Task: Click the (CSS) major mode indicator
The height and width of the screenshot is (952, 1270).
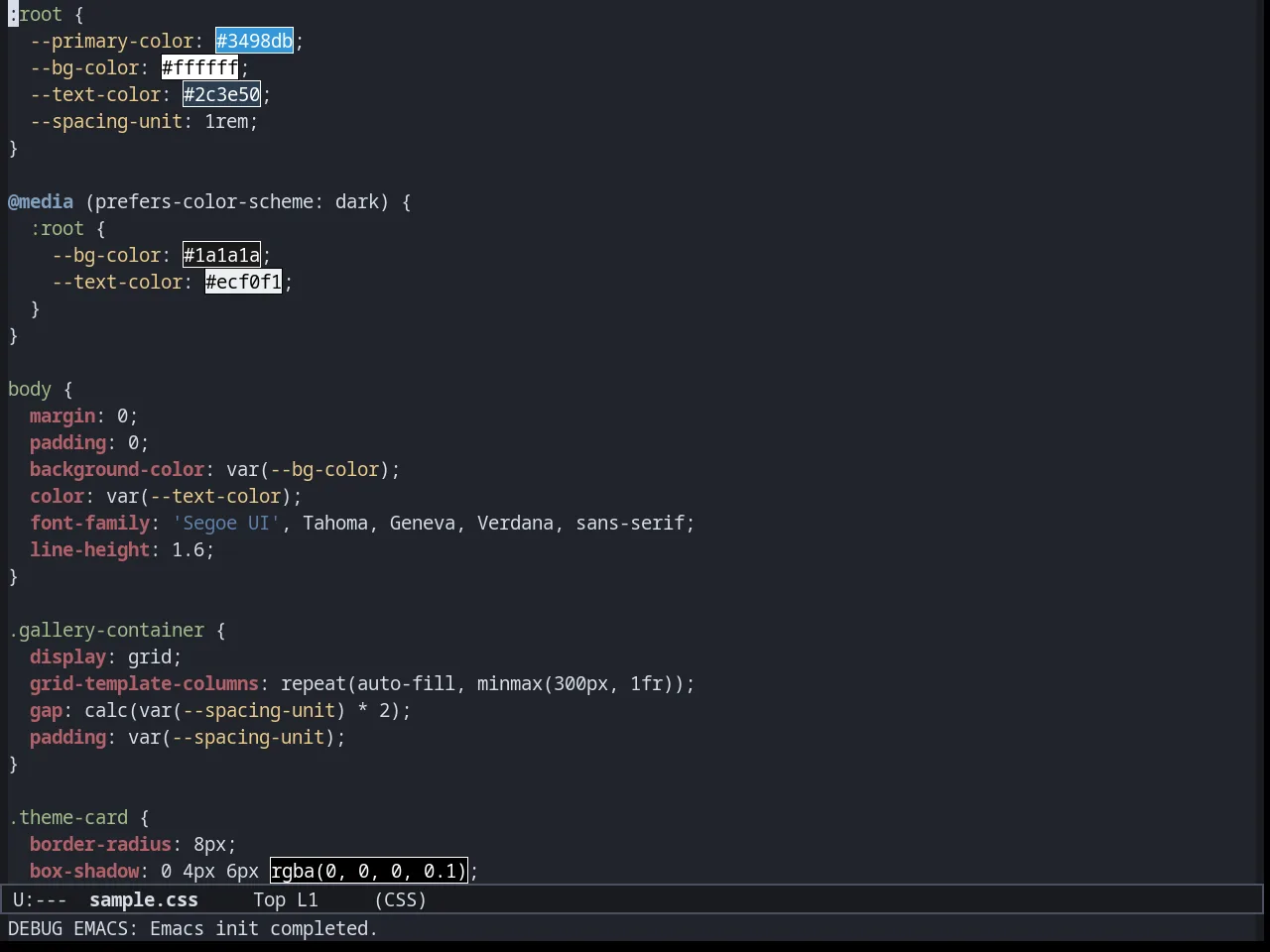Action: pyautogui.click(x=400, y=899)
